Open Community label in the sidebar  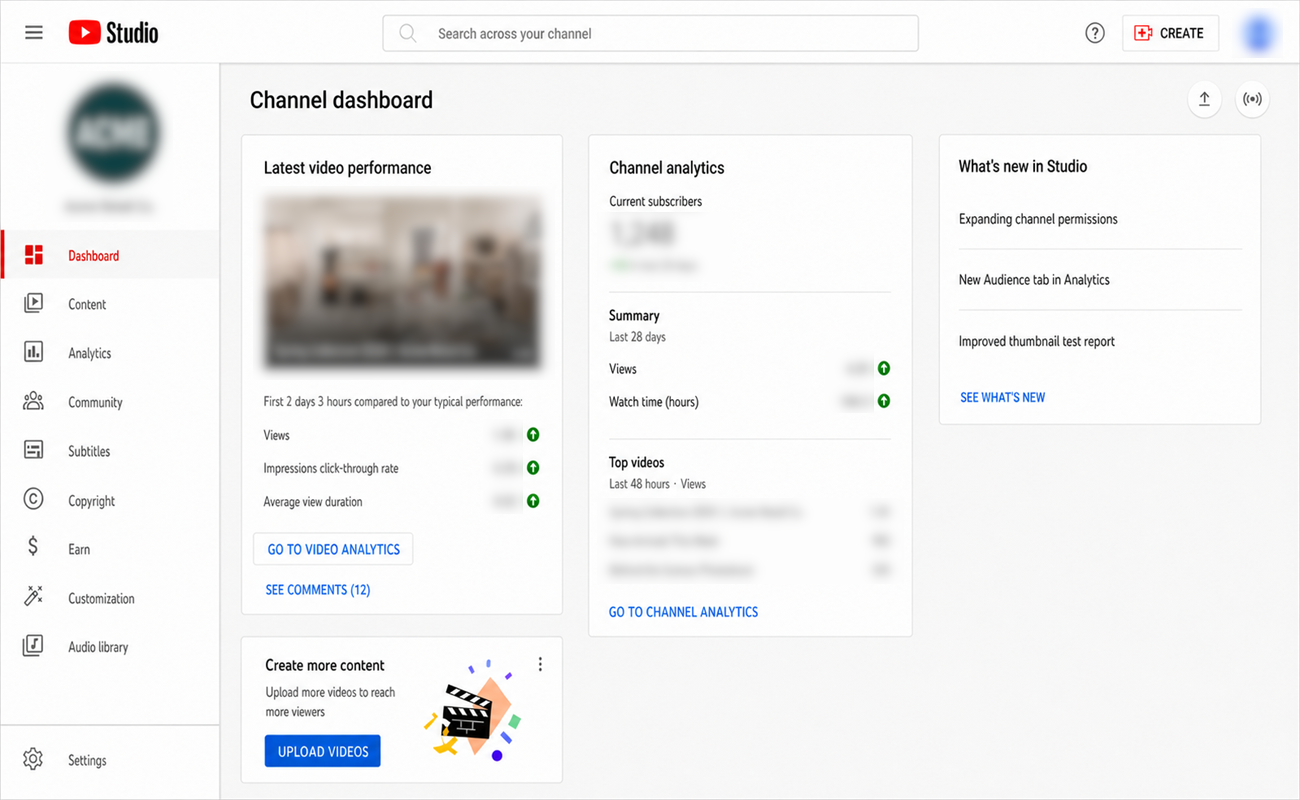(95, 402)
